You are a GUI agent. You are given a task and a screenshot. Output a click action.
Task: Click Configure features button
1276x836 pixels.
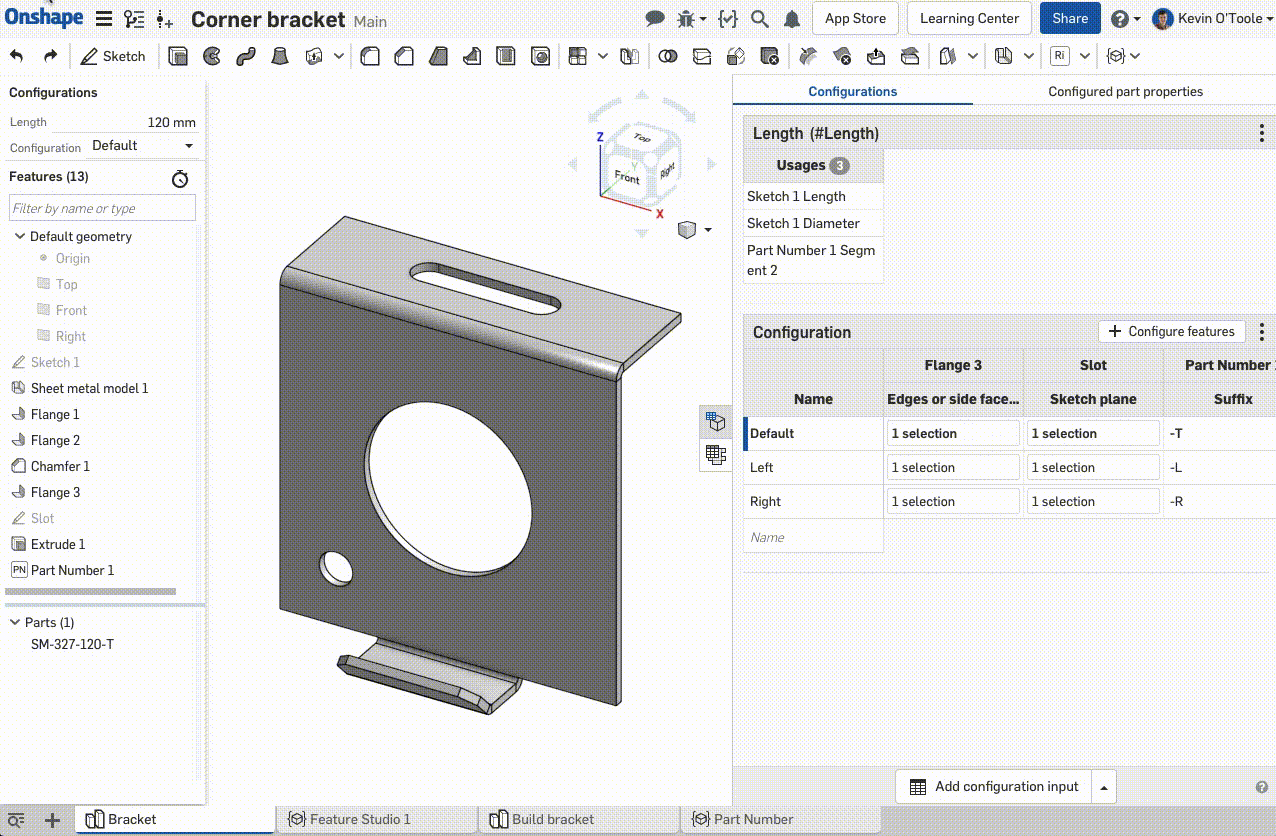(x=1172, y=331)
